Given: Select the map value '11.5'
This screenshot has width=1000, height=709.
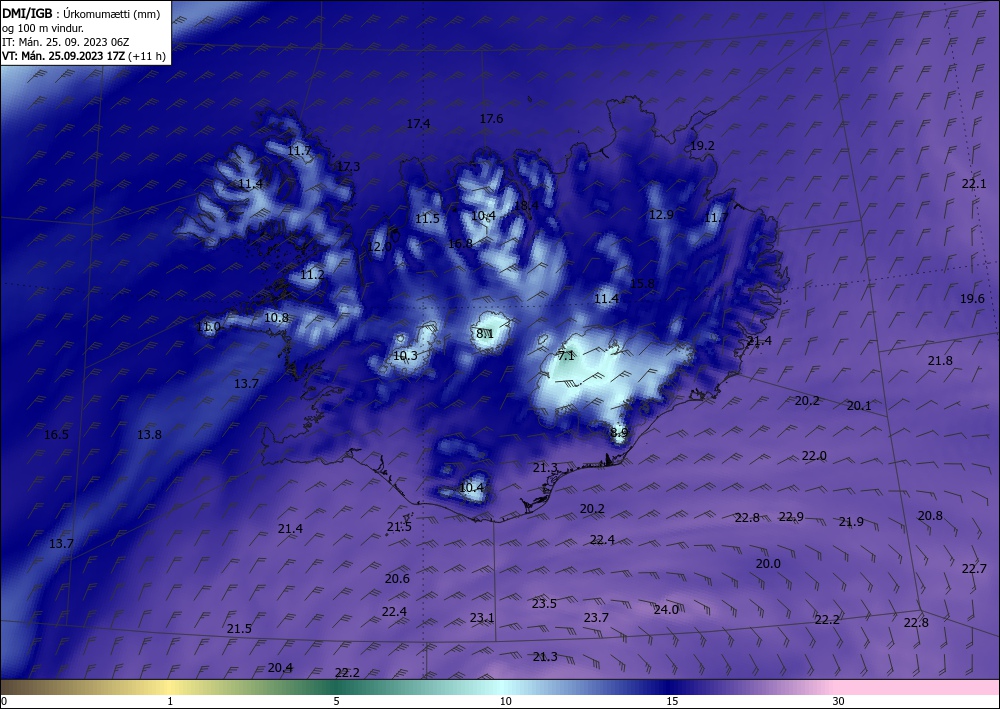Looking at the screenshot, I should (427, 219).
